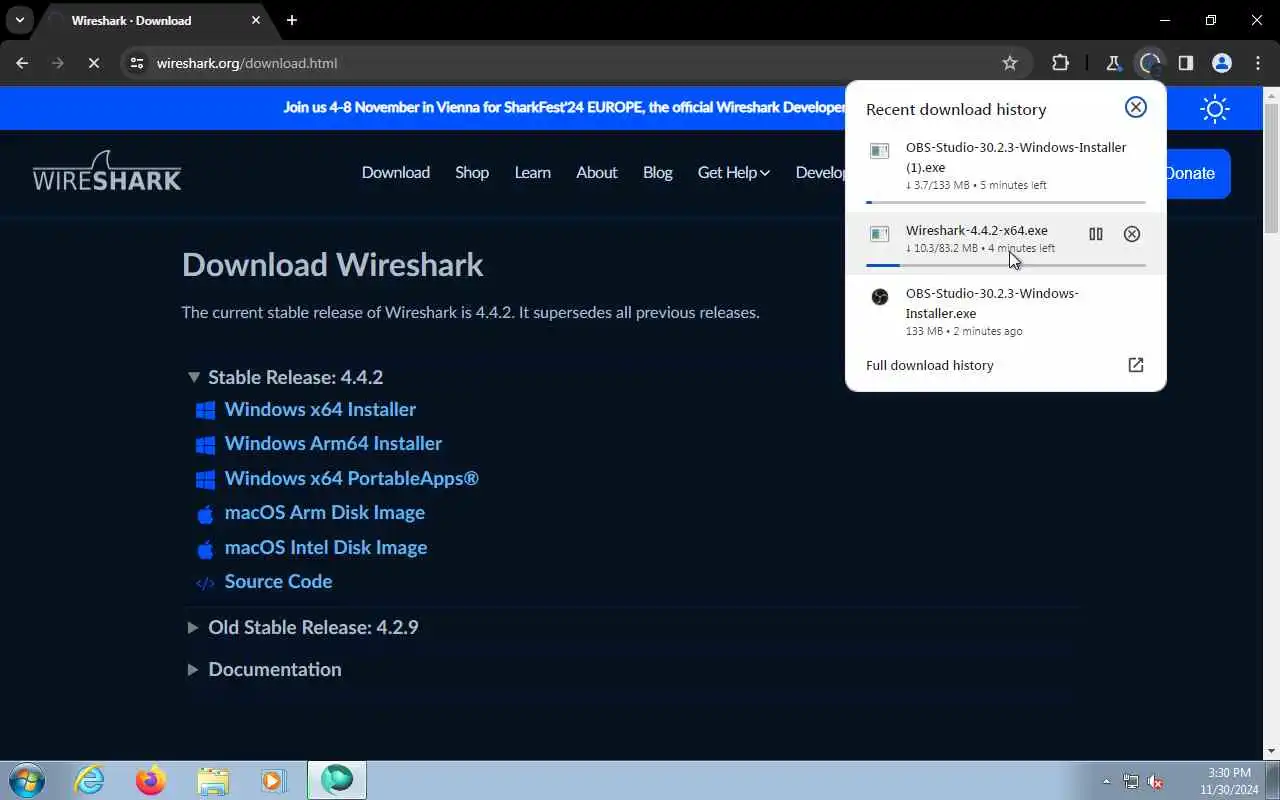Open the Blog navigation item
Image resolution: width=1280 pixels, height=800 pixels.
click(x=658, y=172)
